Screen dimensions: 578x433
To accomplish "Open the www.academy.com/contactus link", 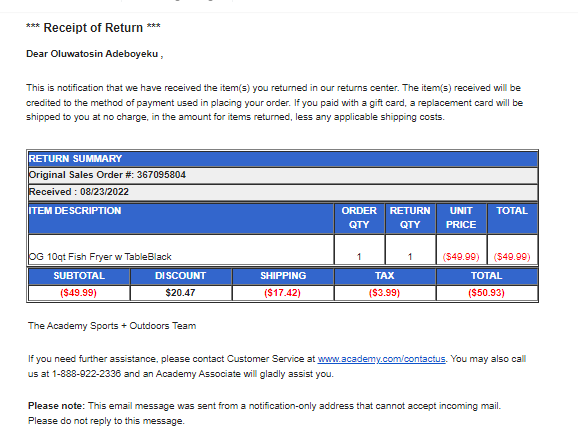I will [x=381, y=359].
